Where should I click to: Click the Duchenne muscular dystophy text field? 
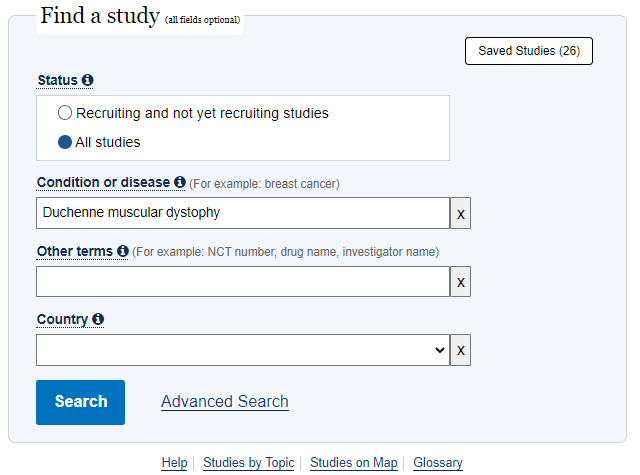[243, 213]
